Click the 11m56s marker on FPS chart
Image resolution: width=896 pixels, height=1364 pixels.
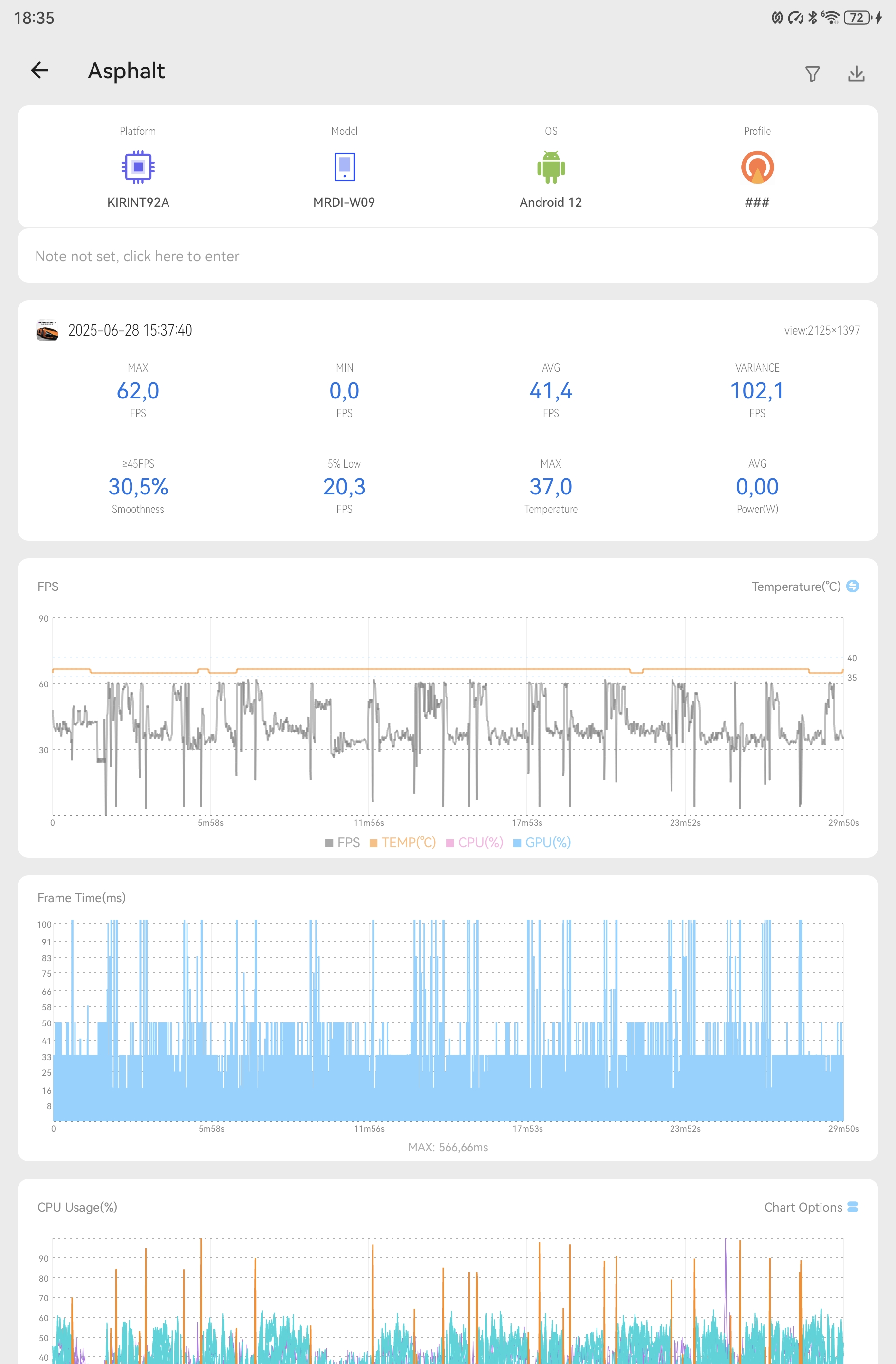pyautogui.click(x=368, y=822)
